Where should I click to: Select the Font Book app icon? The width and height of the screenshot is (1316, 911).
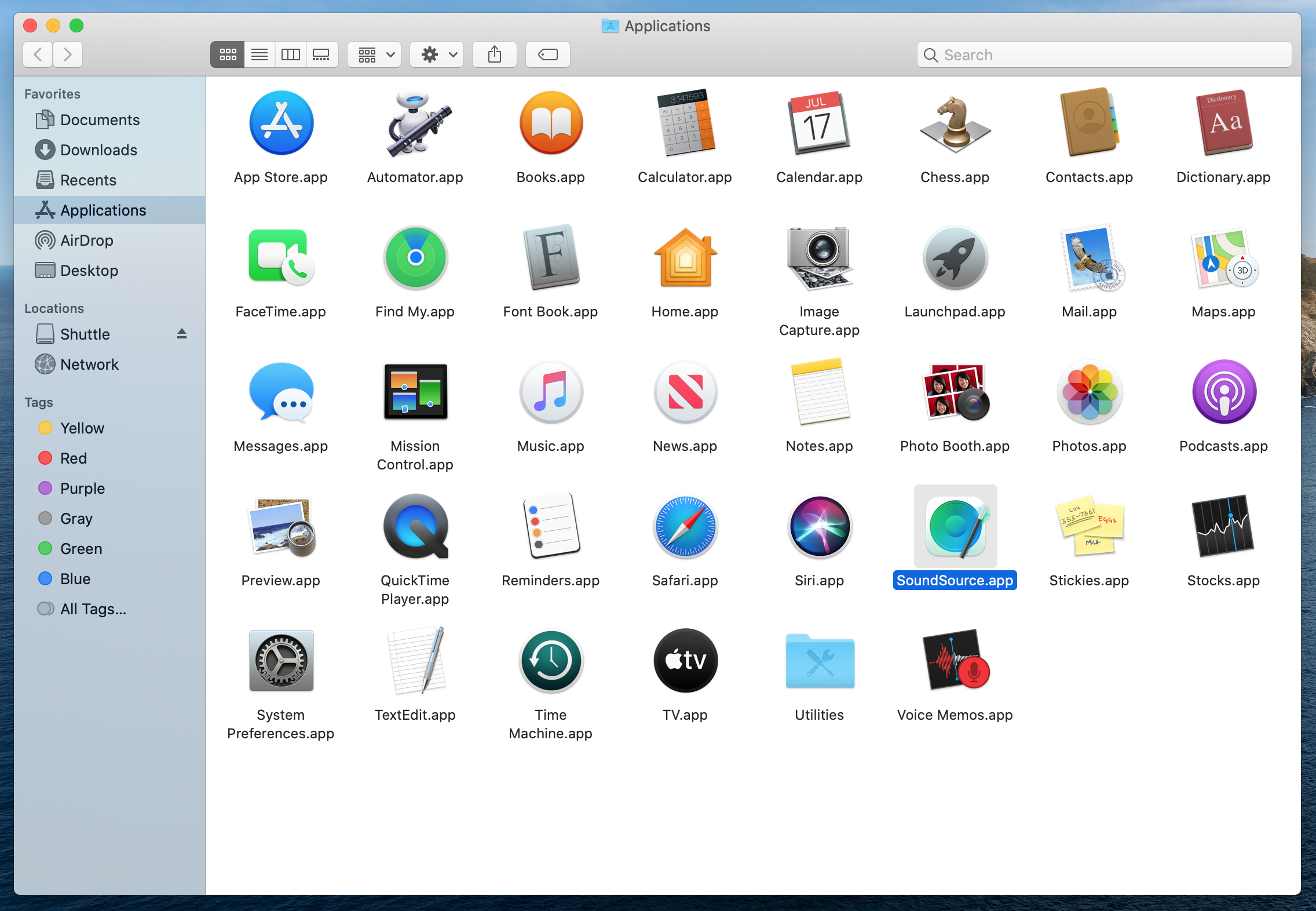[x=551, y=257]
